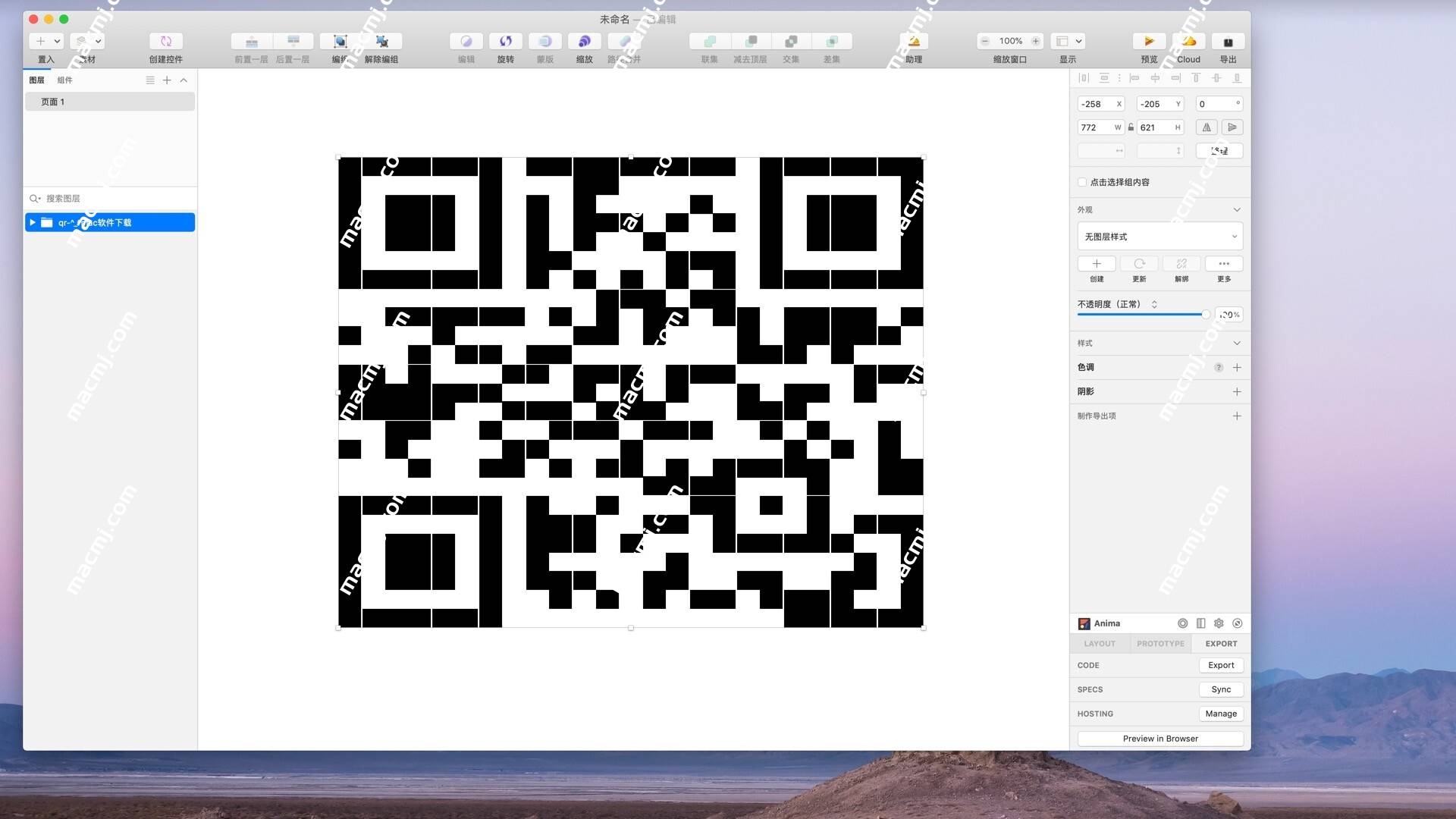This screenshot has width=1456, height=819.
Task: Click the tint (色调) help question mark
Action: pyautogui.click(x=1219, y=368)
